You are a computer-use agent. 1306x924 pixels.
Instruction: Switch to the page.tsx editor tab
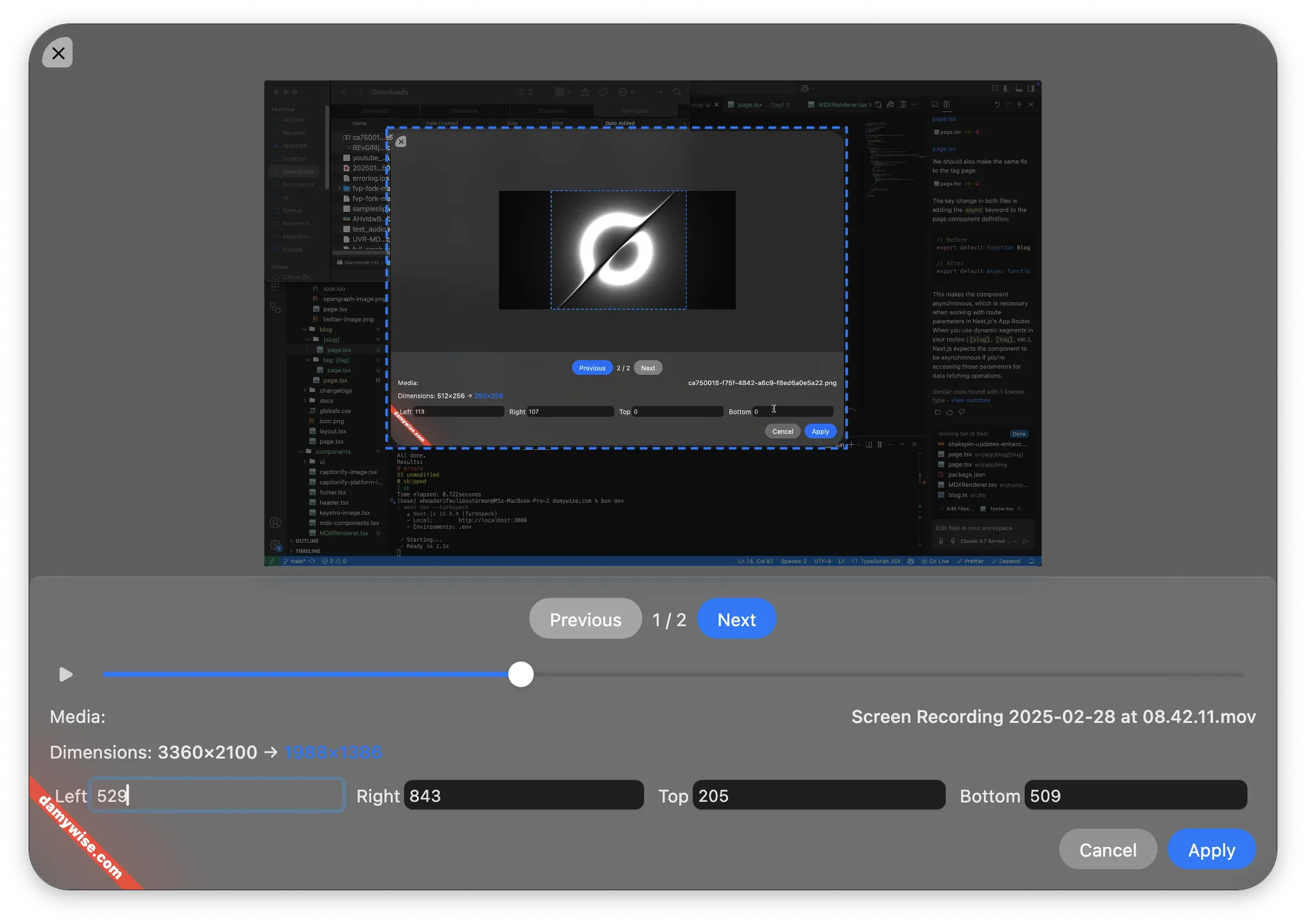pos(750,104)
